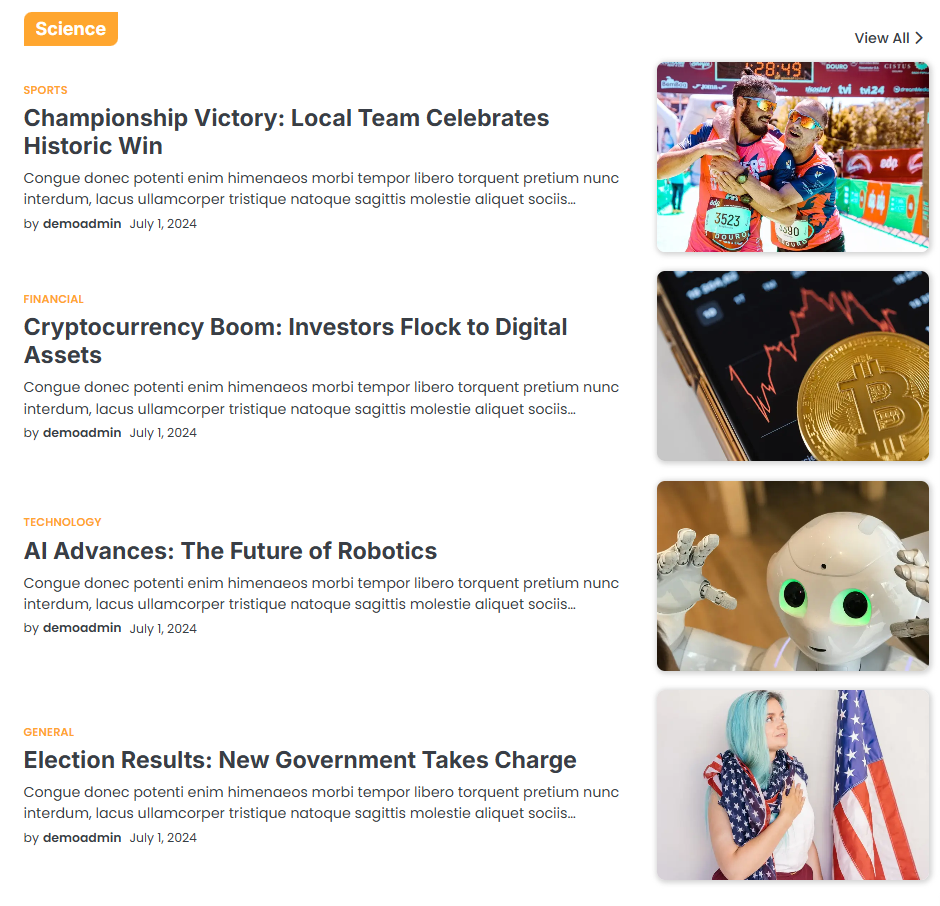Viewport: 940px width, 906px height.
Task: Open the TECHNOLOGY category label
Action: tap(62, 522)
